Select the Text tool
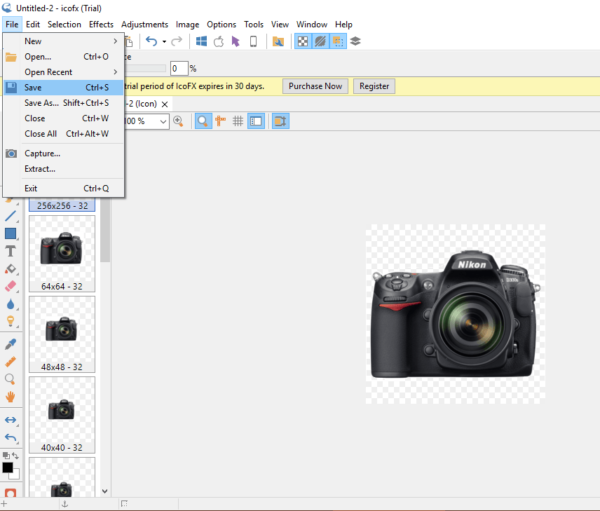600x511 pixels. (x=10, y=251)
